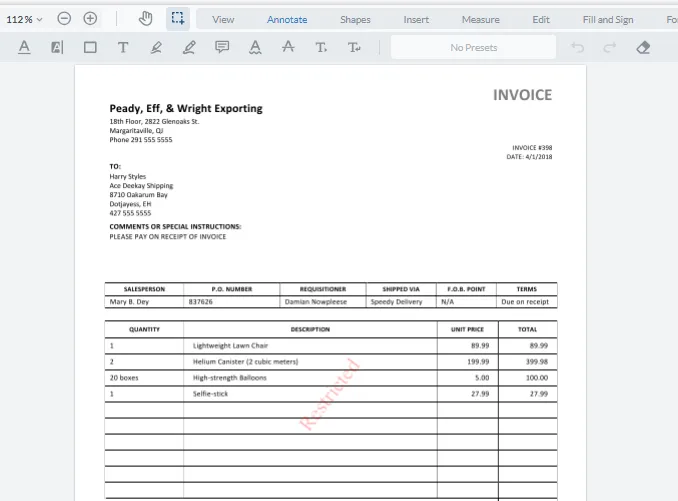Screen dimensions: 678x501
Task: Click the Phone 291 555 5555 line
Action: (x=141, y=140)
